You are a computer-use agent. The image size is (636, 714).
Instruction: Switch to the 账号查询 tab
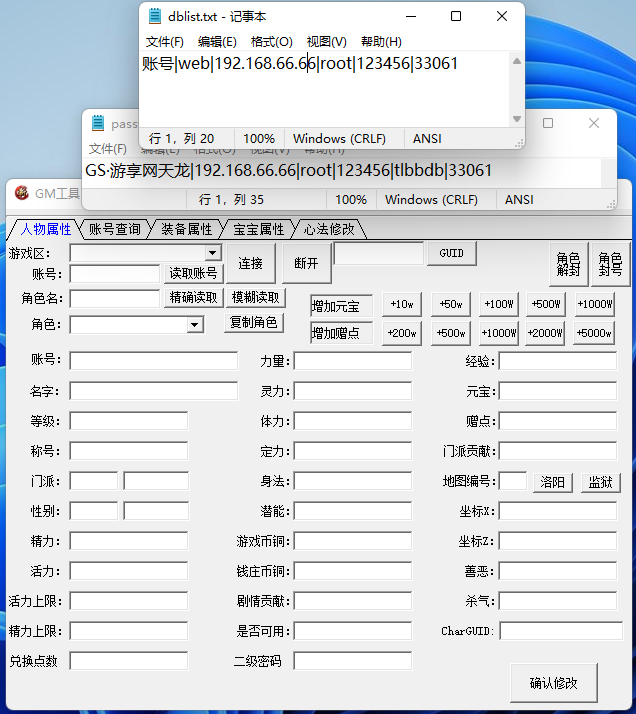pos(115,229)
